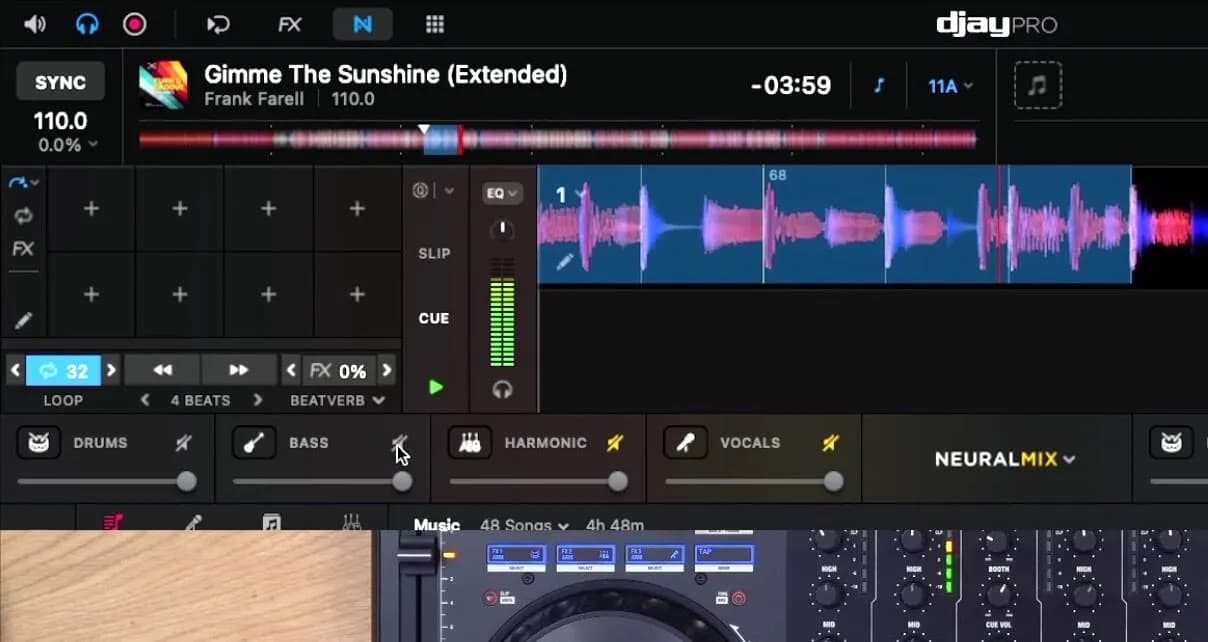
Task: Click bar marker 68 on waveform
Action: click(776, 175)
